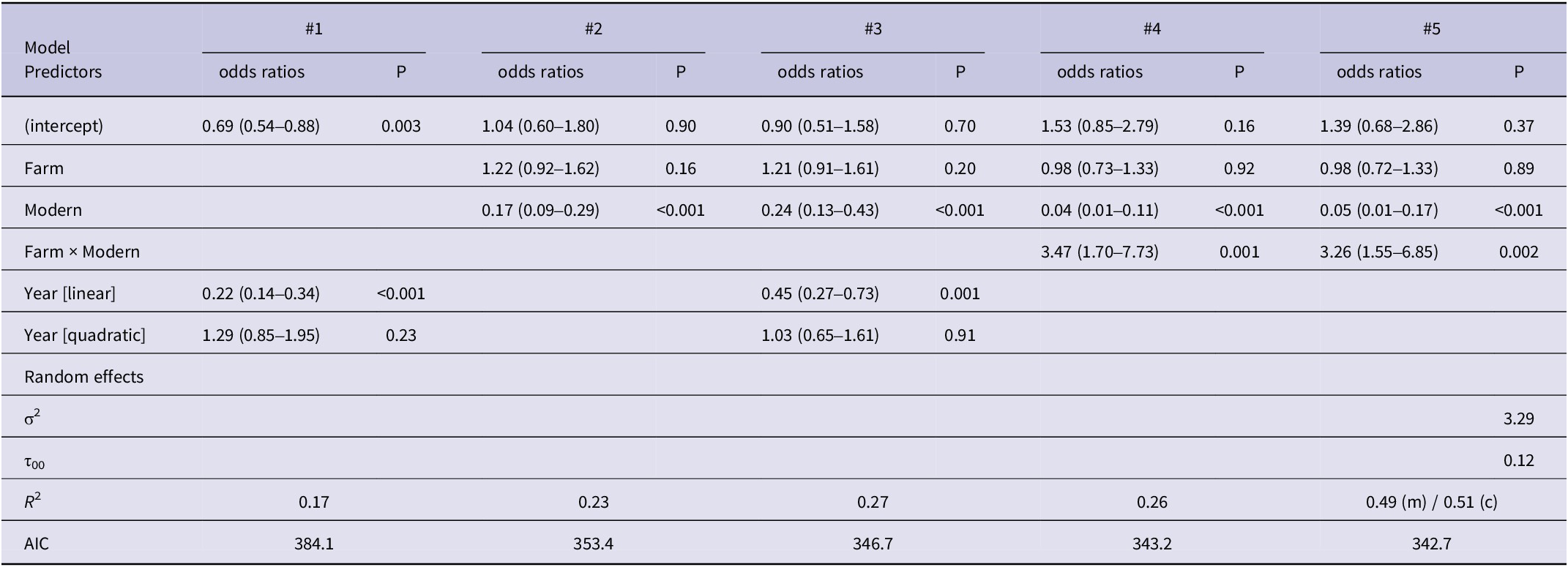Select the AIC value 384.1

pos(313,544)
